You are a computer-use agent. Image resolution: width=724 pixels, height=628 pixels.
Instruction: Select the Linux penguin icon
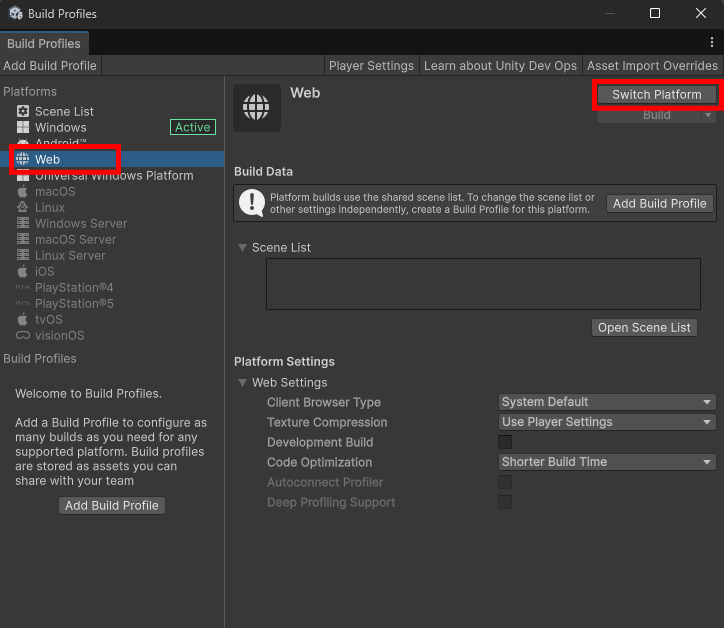[23, 208]
